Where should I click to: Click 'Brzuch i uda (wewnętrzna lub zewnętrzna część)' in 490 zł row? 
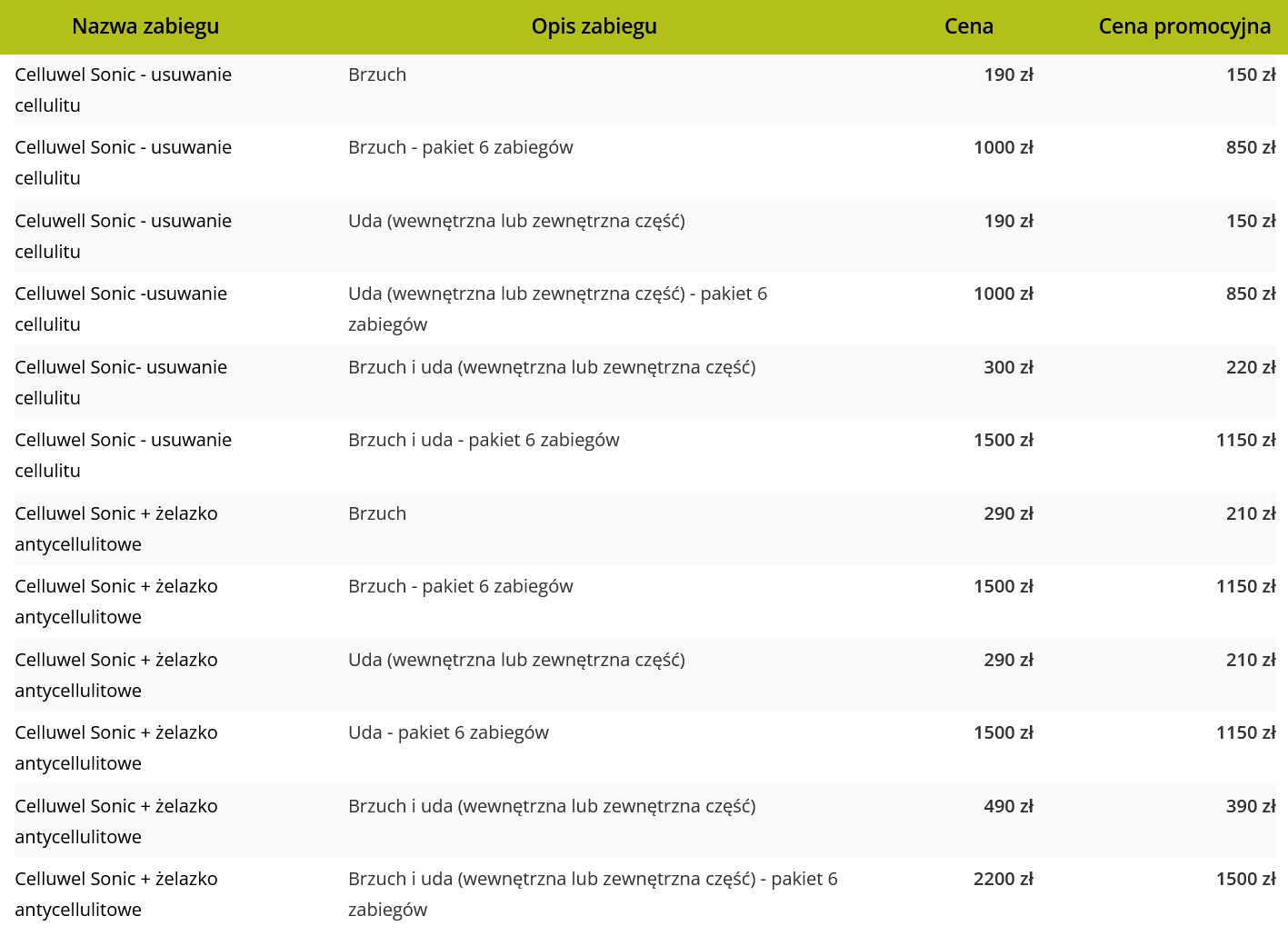click(x=553, y=806)
